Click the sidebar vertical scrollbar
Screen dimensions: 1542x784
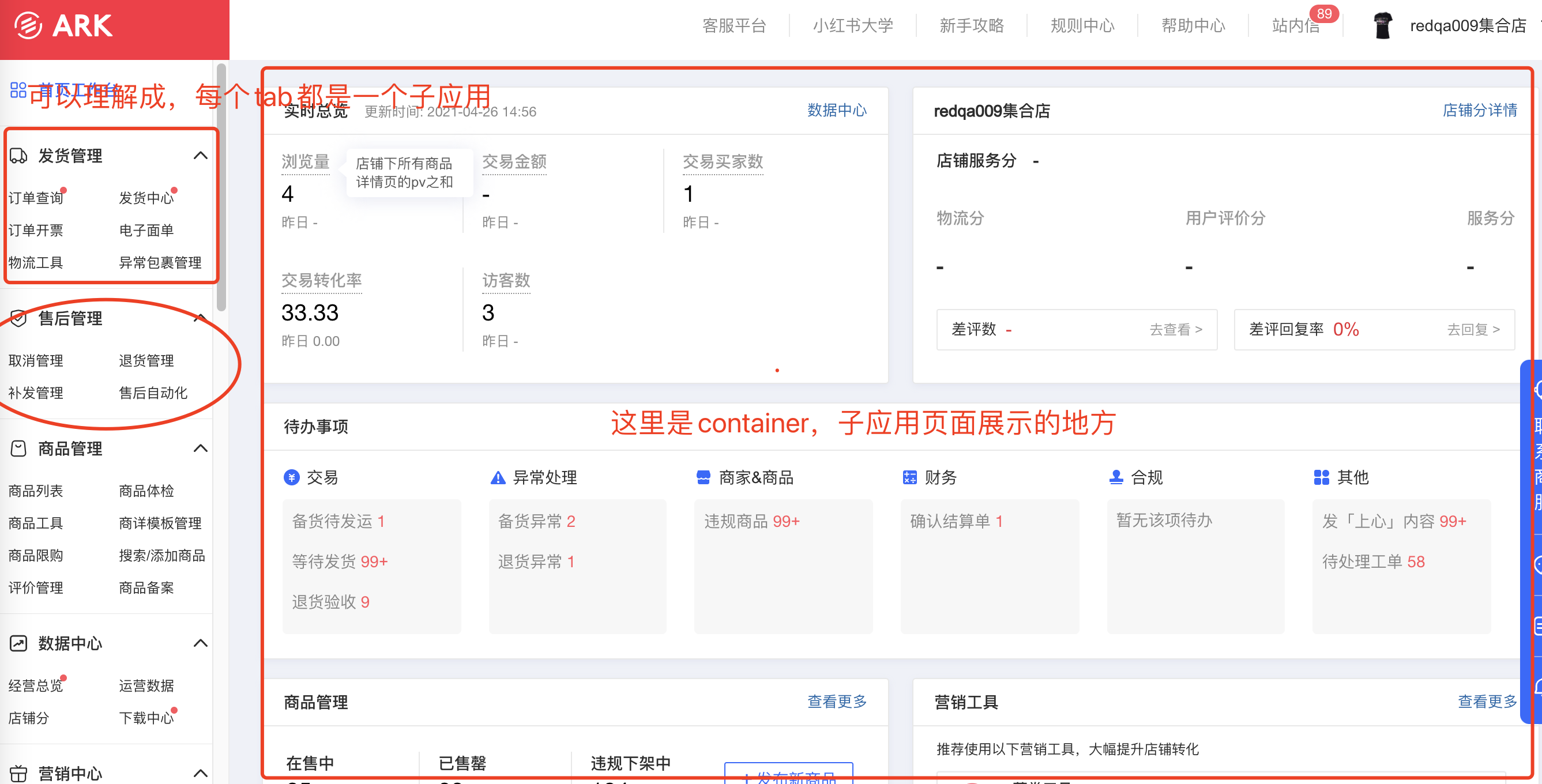(x=221, y=187)
